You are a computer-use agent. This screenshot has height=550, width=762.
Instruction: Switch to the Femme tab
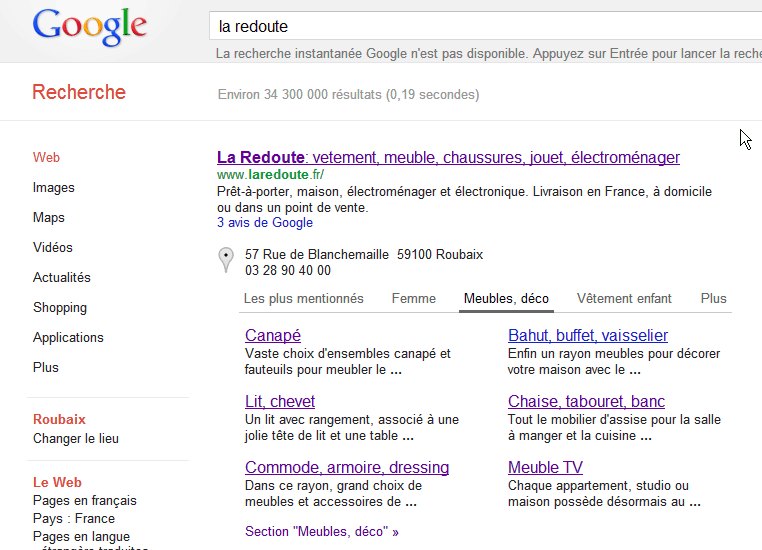pos(414,298)
